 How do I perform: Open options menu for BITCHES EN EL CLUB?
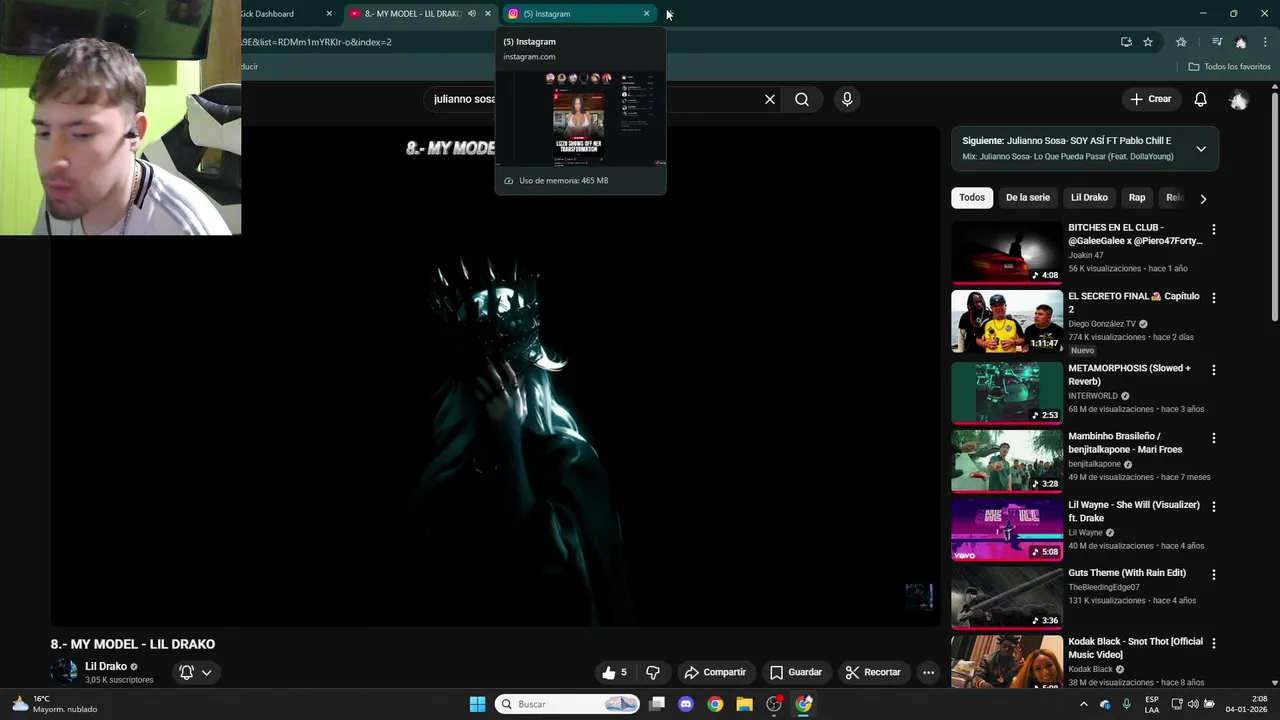1214,229
